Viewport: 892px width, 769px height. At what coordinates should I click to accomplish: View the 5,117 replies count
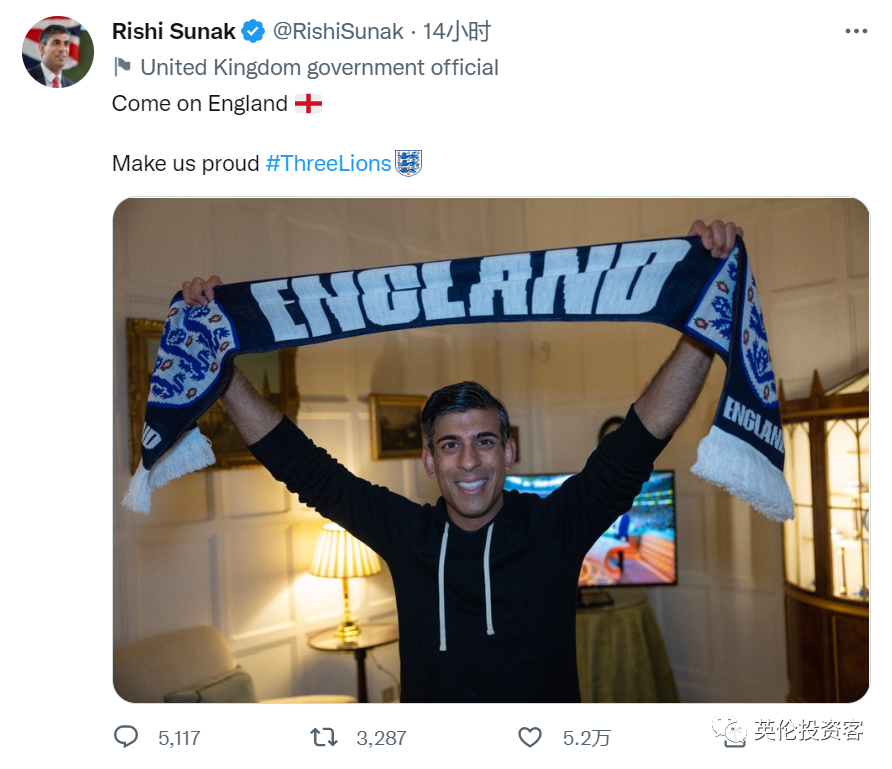tap(179, 738)
